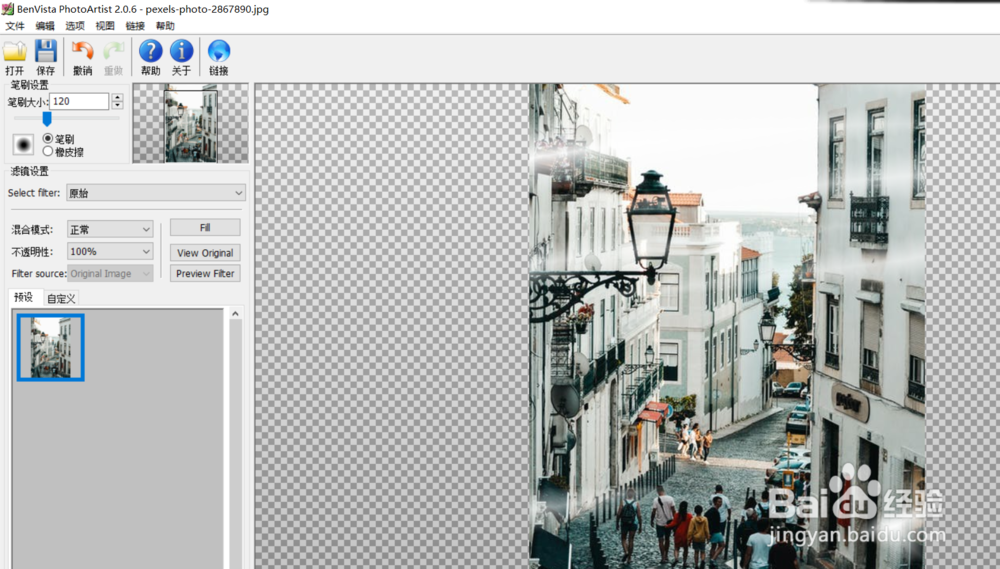This screenshot has height=569, width=1000.
Task: Switch to the Presets (预设) tab
Action: pyautogui.click(x=24, y=297)
